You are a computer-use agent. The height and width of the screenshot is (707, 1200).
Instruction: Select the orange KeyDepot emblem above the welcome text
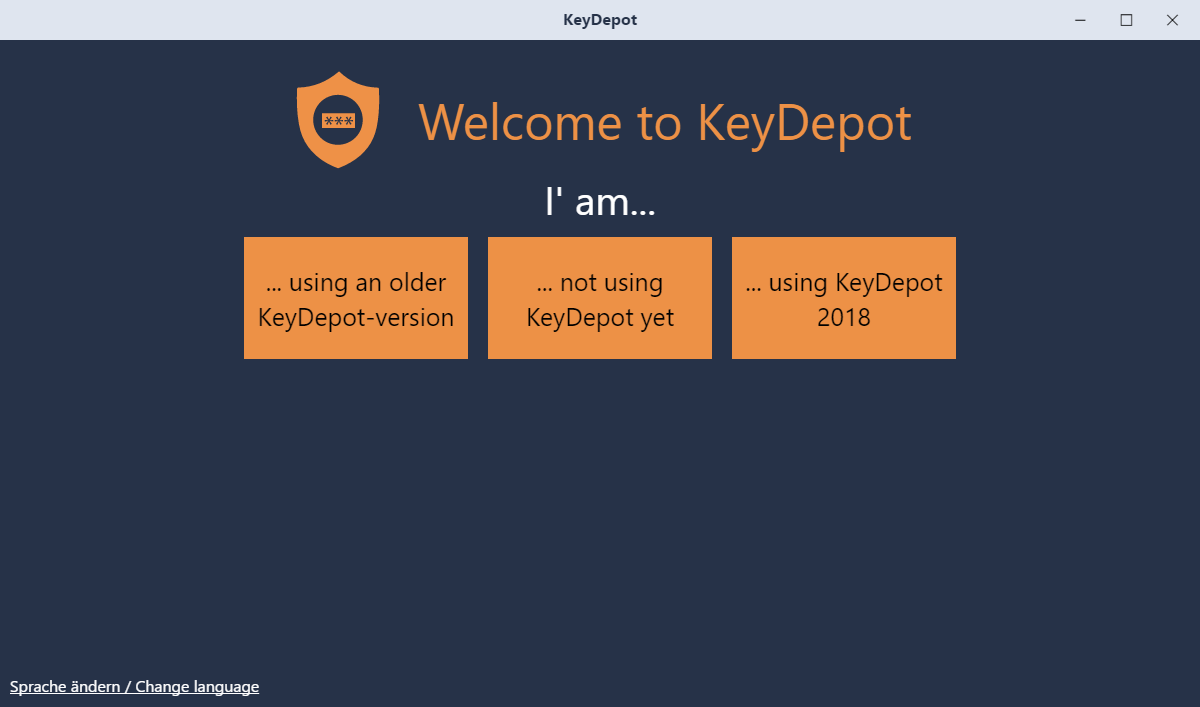point(338,118)
